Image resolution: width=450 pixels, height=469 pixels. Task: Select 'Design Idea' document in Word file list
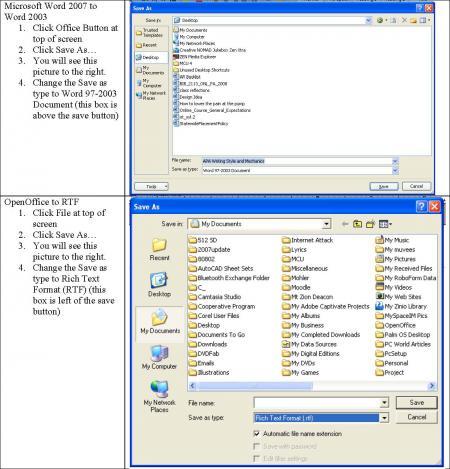coord(188,97)
